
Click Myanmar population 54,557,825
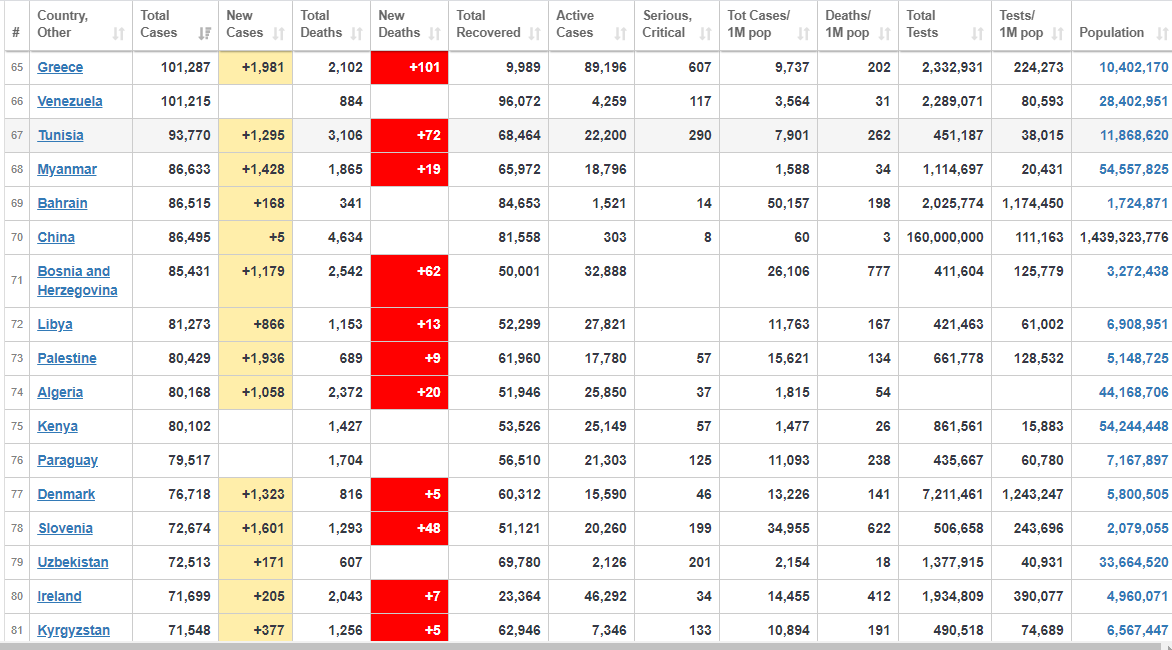pos(1133,170)
